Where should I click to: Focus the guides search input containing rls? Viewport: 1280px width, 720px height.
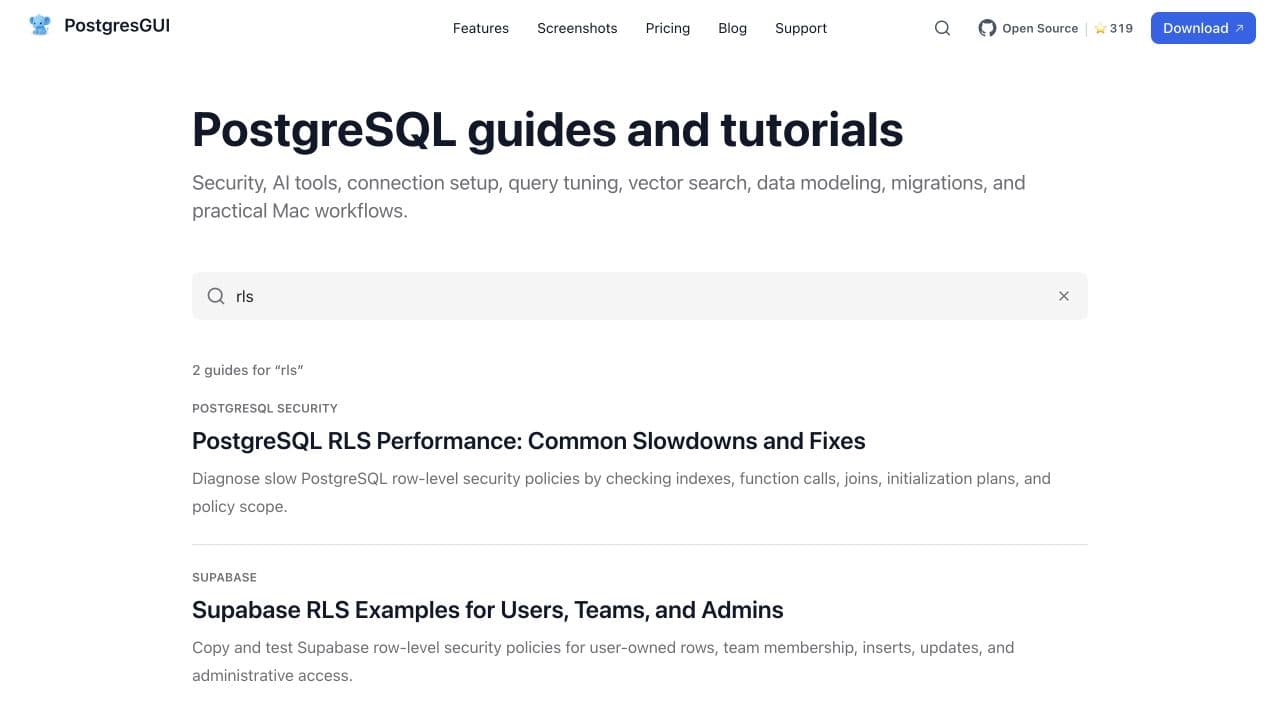[x=640, y=296]
